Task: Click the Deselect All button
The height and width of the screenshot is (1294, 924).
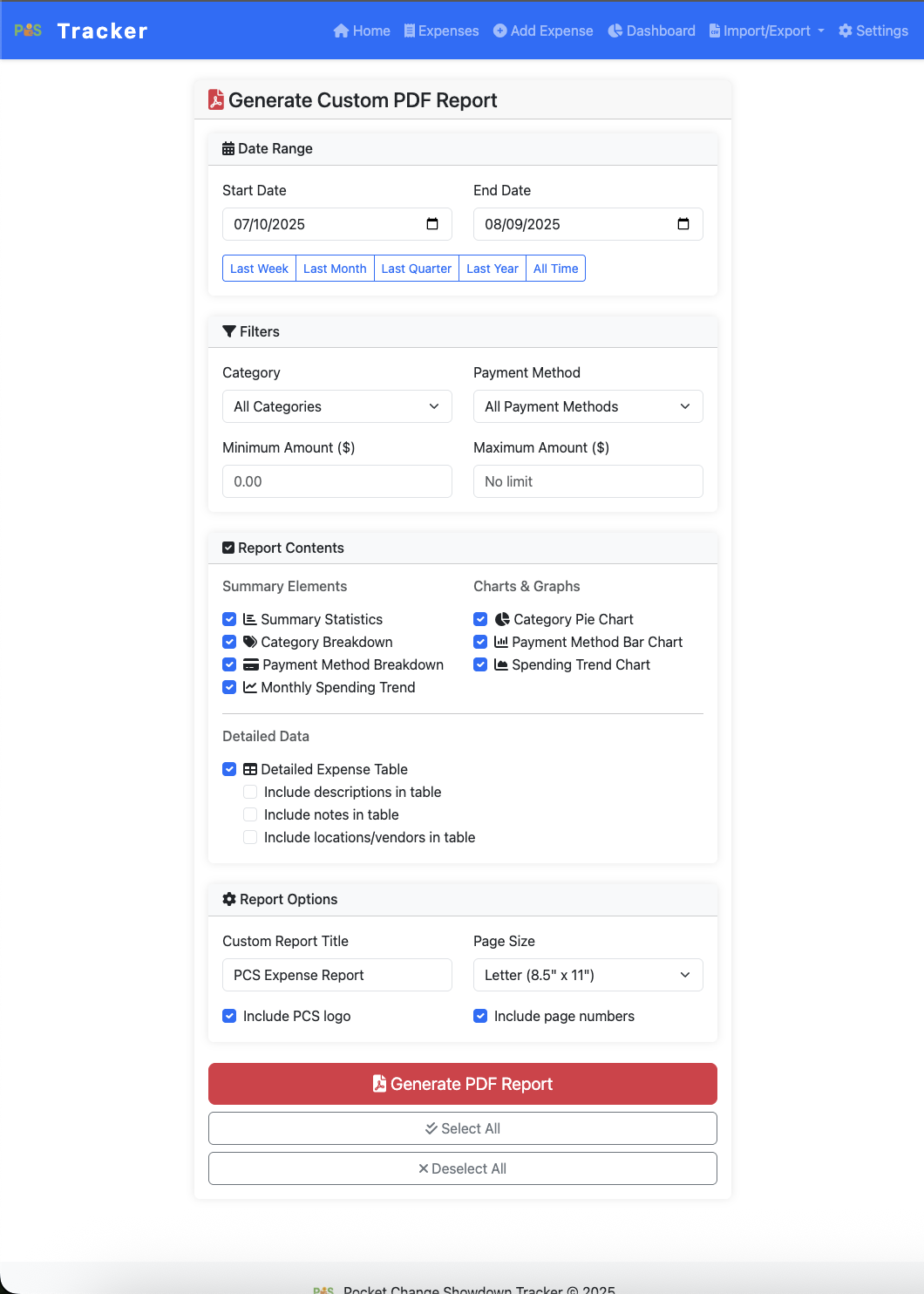Action: point(463,1168)
